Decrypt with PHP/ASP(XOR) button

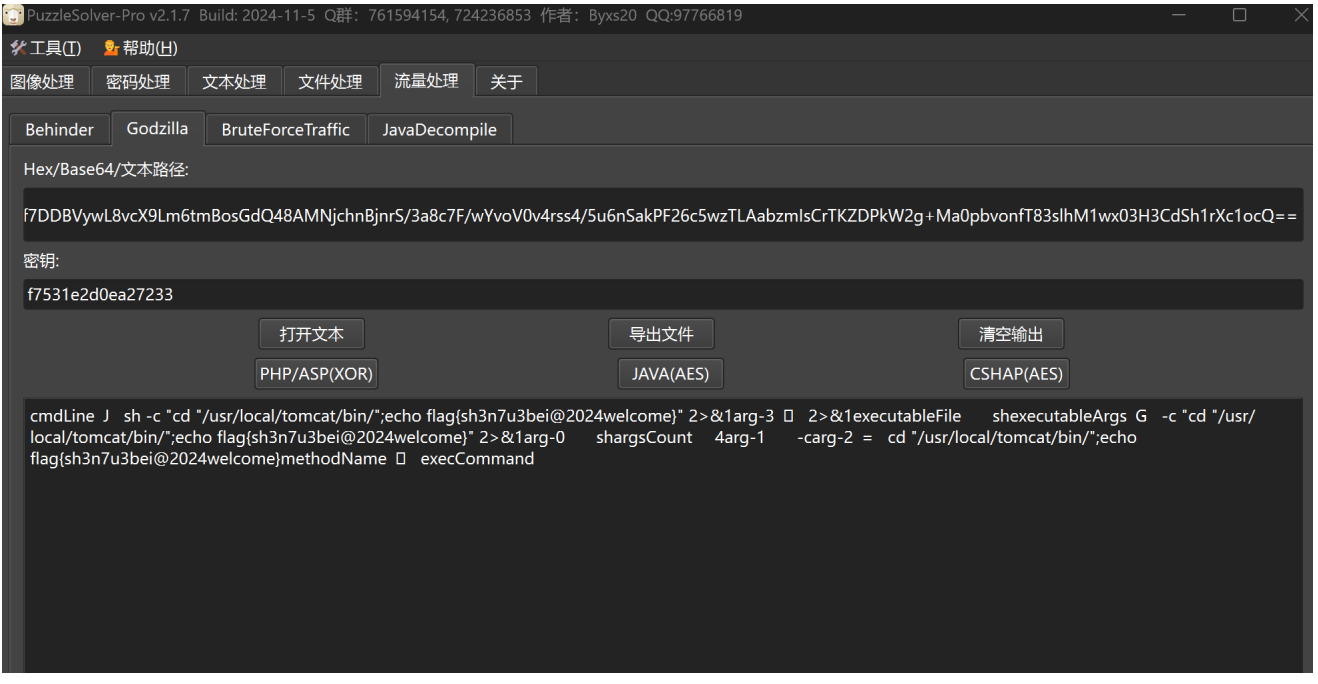click(x=317, y=374)
